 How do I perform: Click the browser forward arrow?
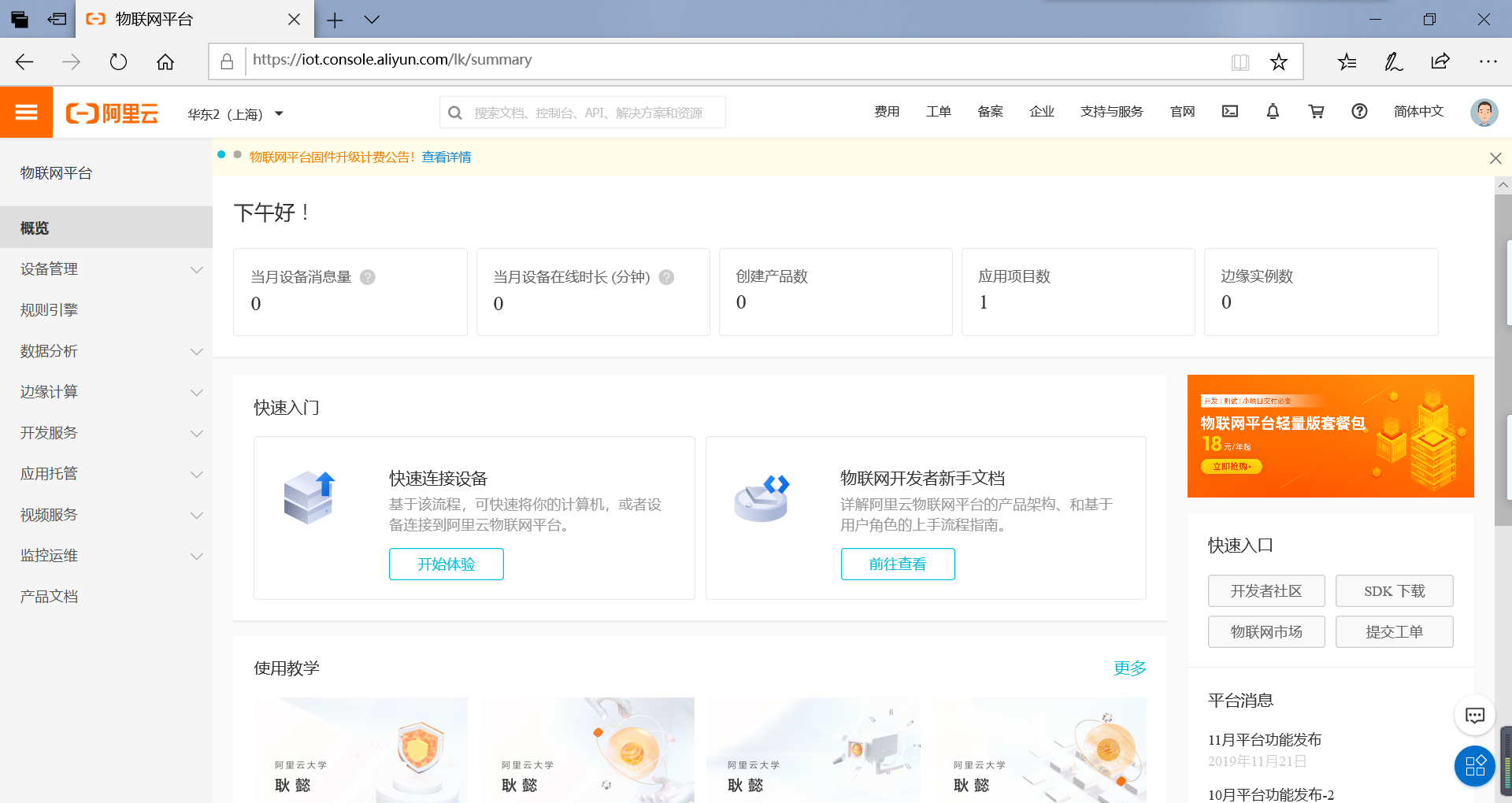tap(71, 61)
